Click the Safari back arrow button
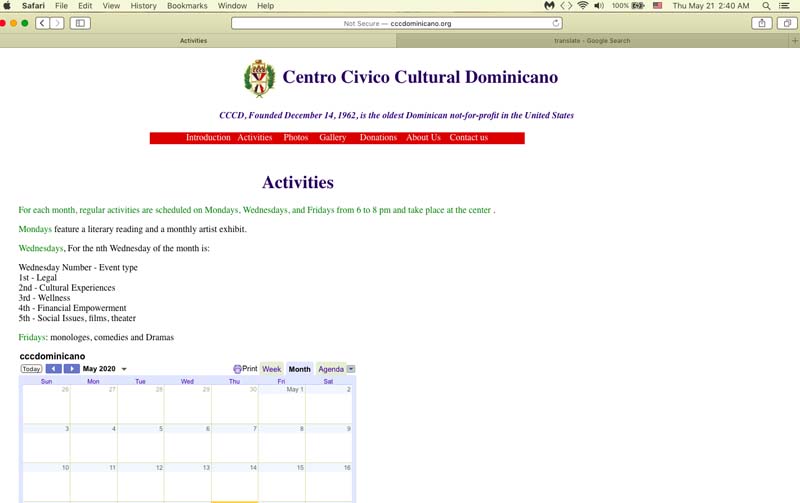This screenshot has width=800, height=503. point(43,23)
